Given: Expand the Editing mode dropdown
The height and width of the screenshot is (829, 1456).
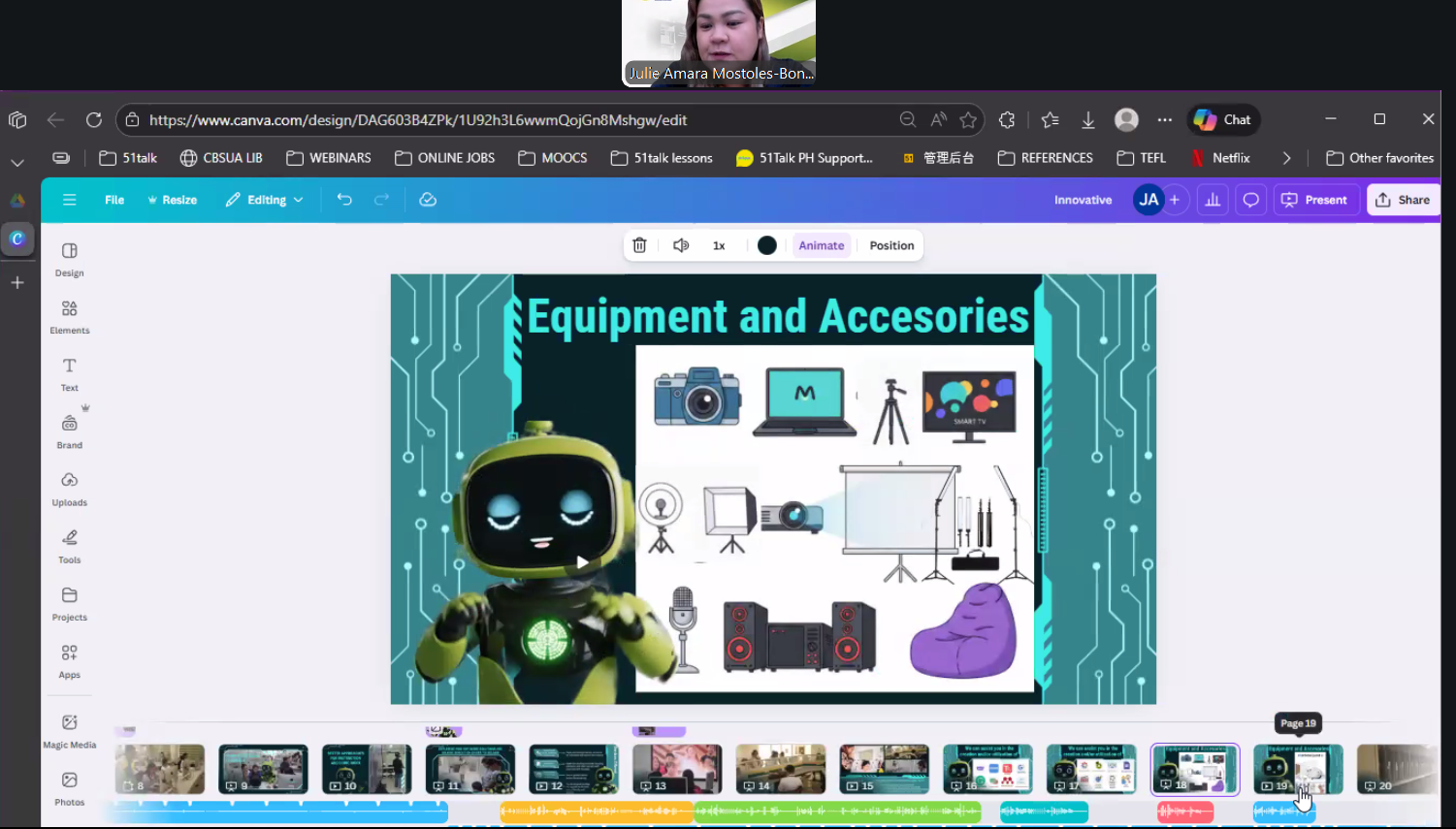Looking at the screenshot, I should click(265, 200).
